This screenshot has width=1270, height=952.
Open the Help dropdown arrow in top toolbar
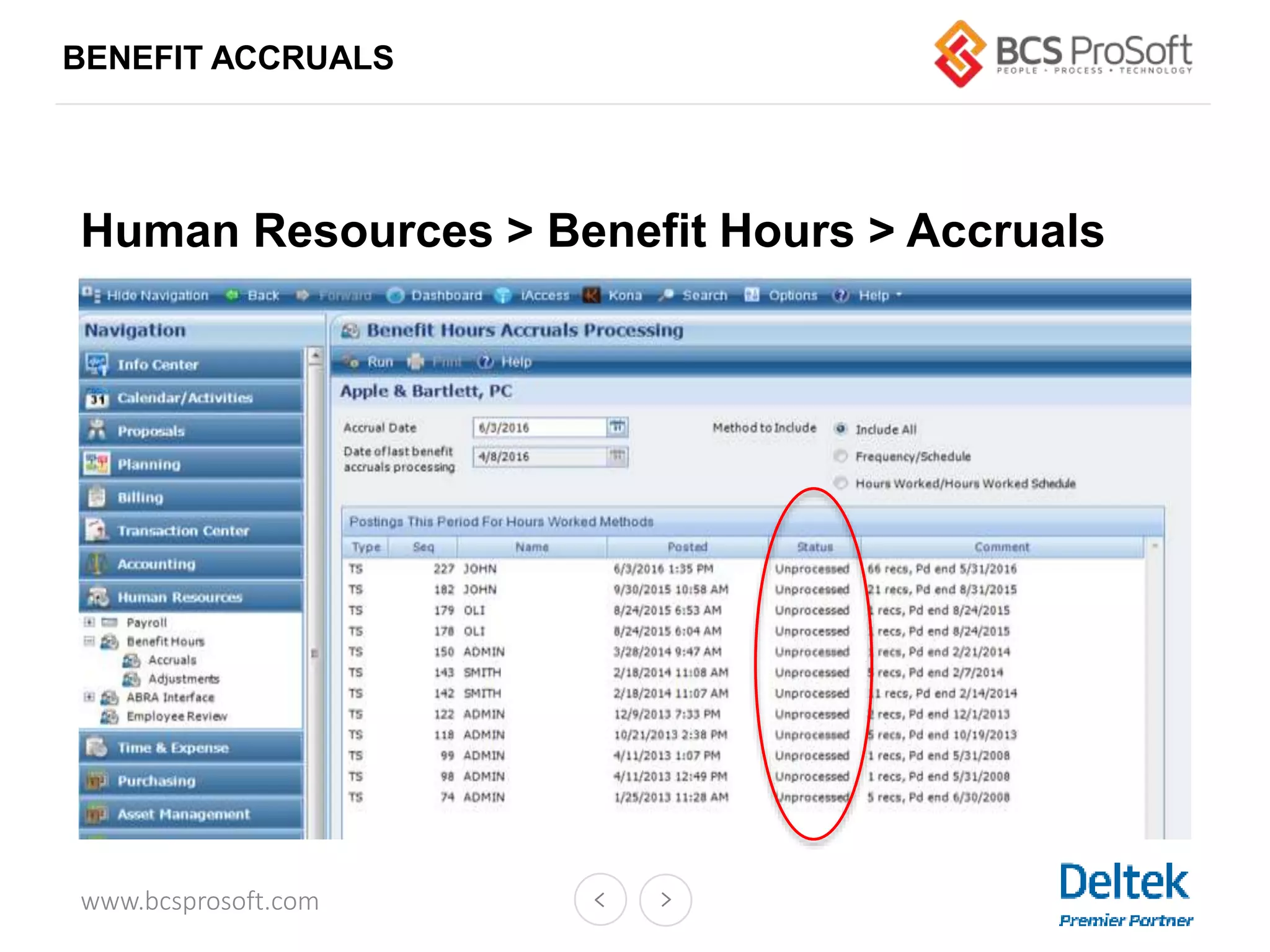click(899, 296)
